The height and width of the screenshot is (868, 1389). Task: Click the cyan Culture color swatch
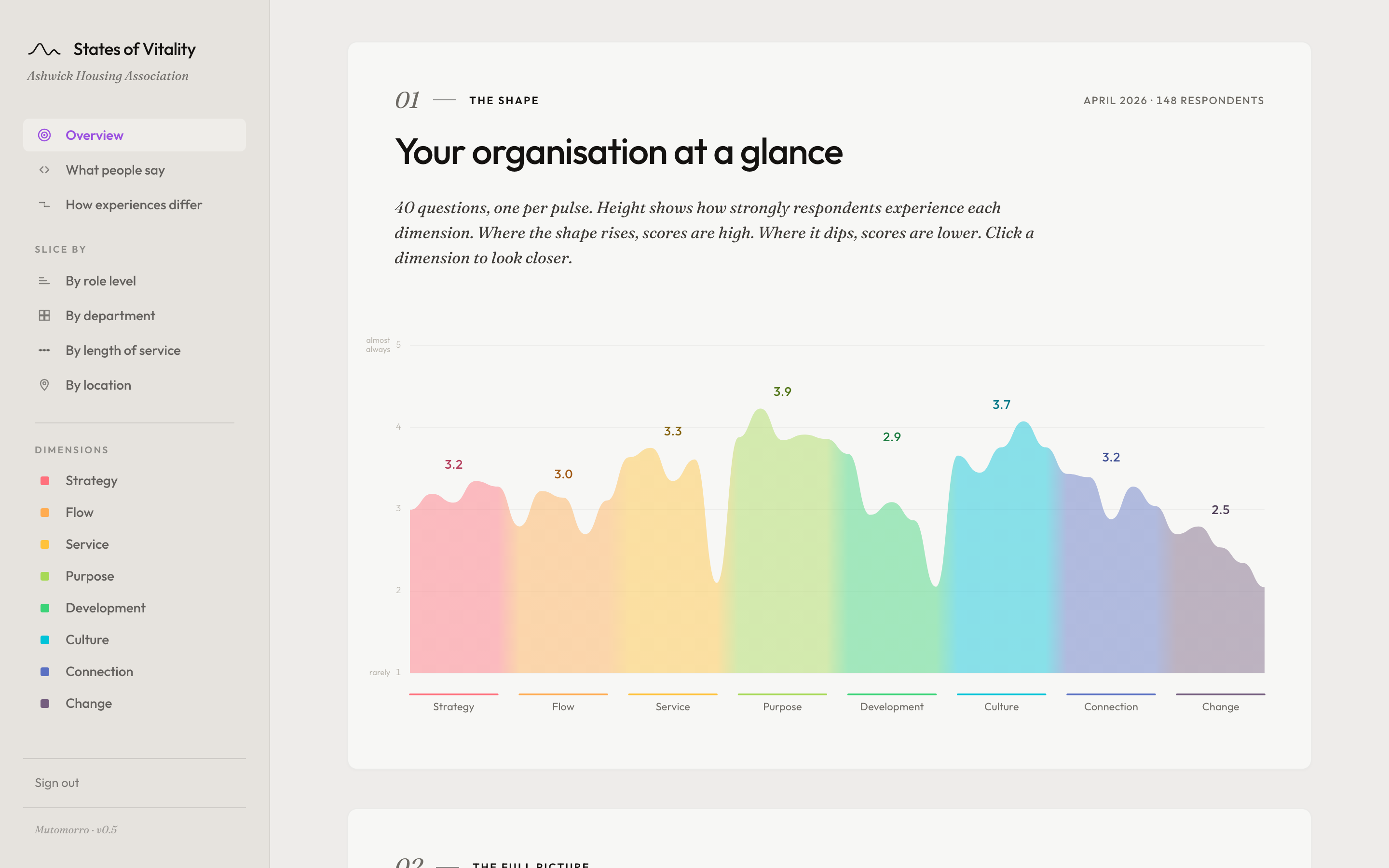(45, 639)
